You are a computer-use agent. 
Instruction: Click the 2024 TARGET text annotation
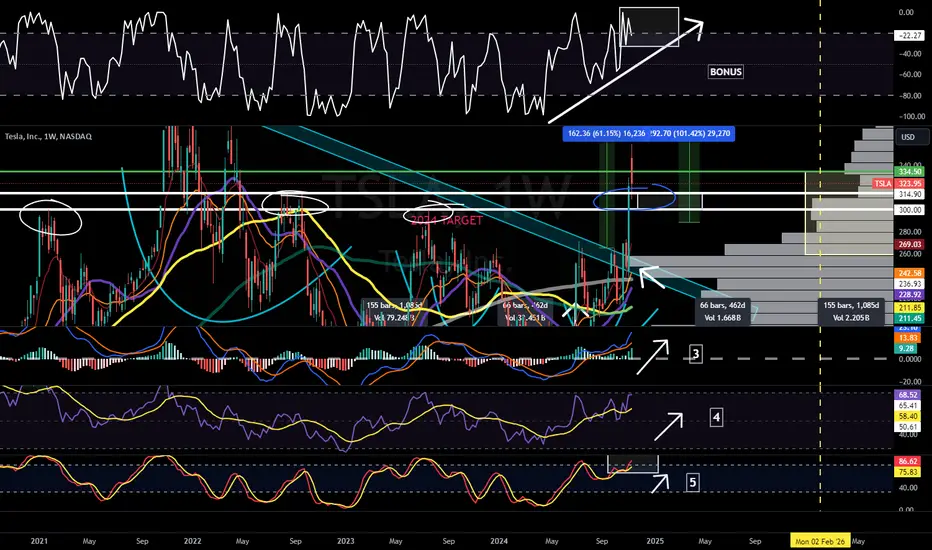coord(447,221)
